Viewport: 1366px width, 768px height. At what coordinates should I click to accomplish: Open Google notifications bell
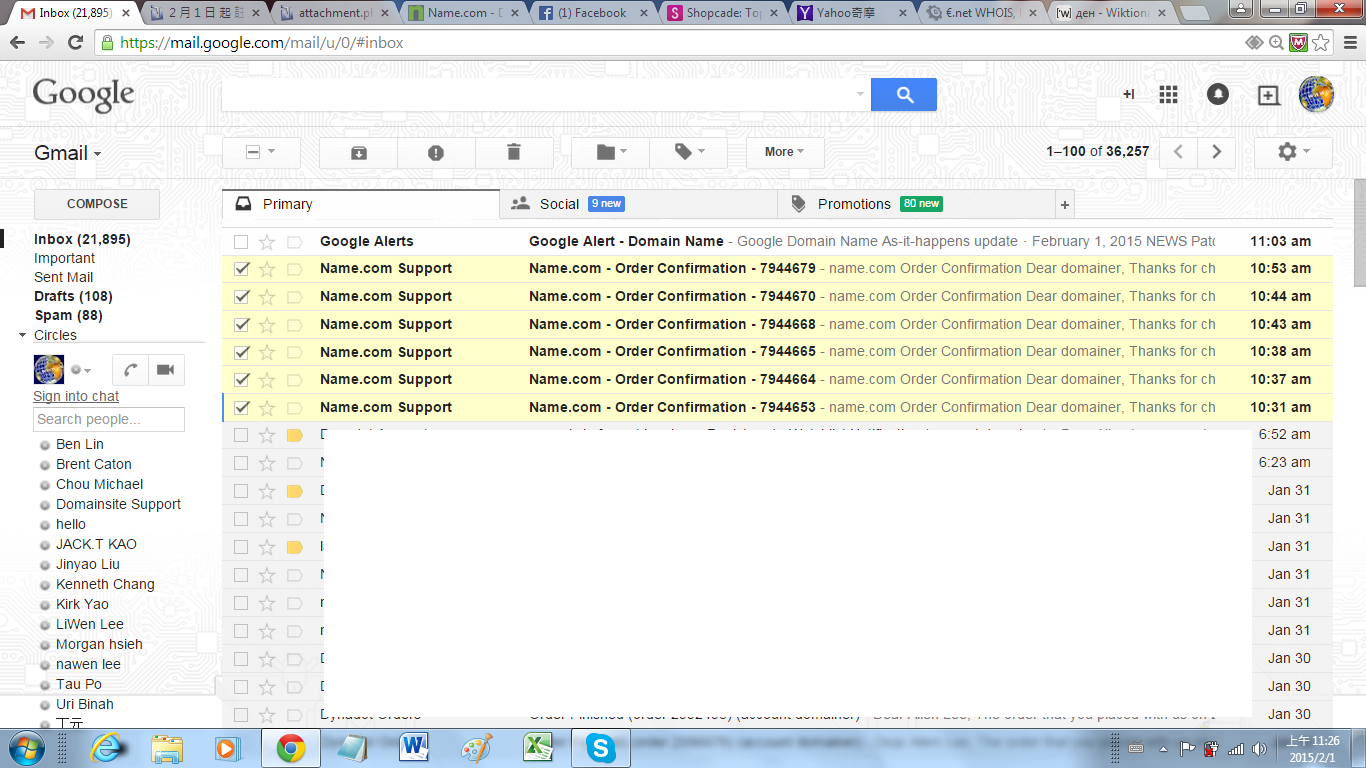click(x=1218, y=94)
